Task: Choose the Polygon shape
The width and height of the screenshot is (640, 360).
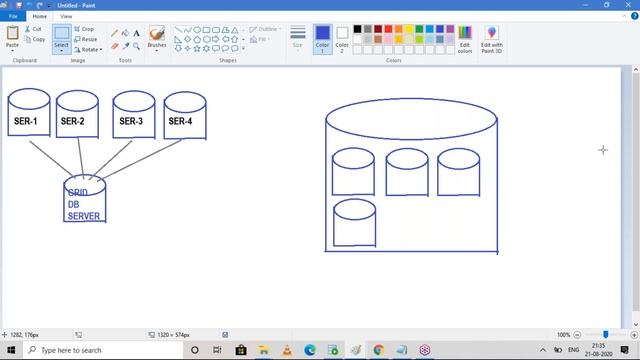Action: coord(225,30)
